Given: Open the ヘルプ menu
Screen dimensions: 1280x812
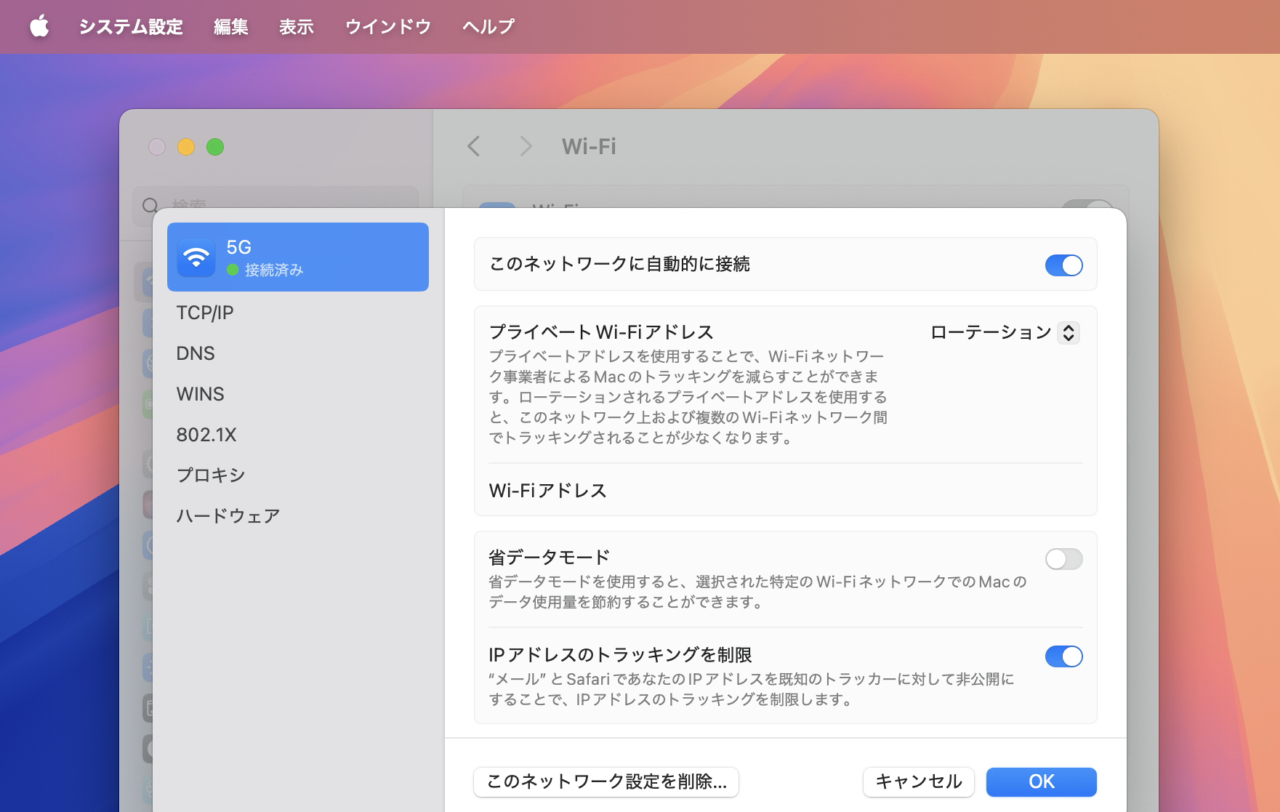Looking at the screenshot, I should tap(488, 27).
